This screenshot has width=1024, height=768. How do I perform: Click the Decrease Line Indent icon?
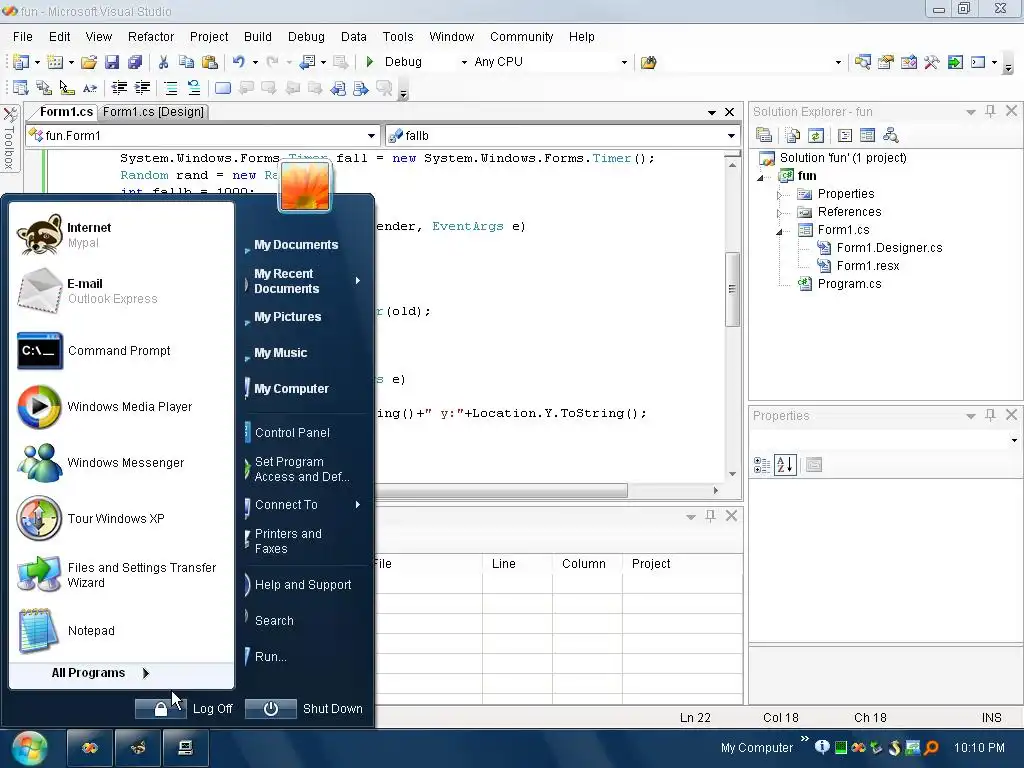[x=119, y=88]
